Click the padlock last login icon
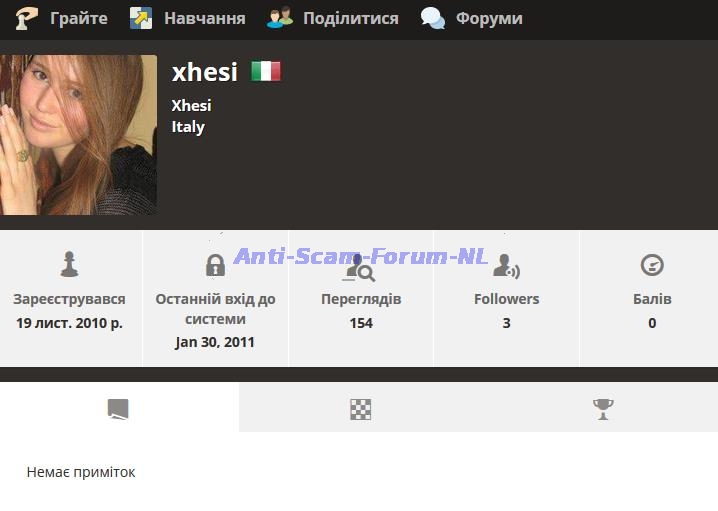This screenshot has height=511, width=718. pyautogui.click(x=215, y=265)
